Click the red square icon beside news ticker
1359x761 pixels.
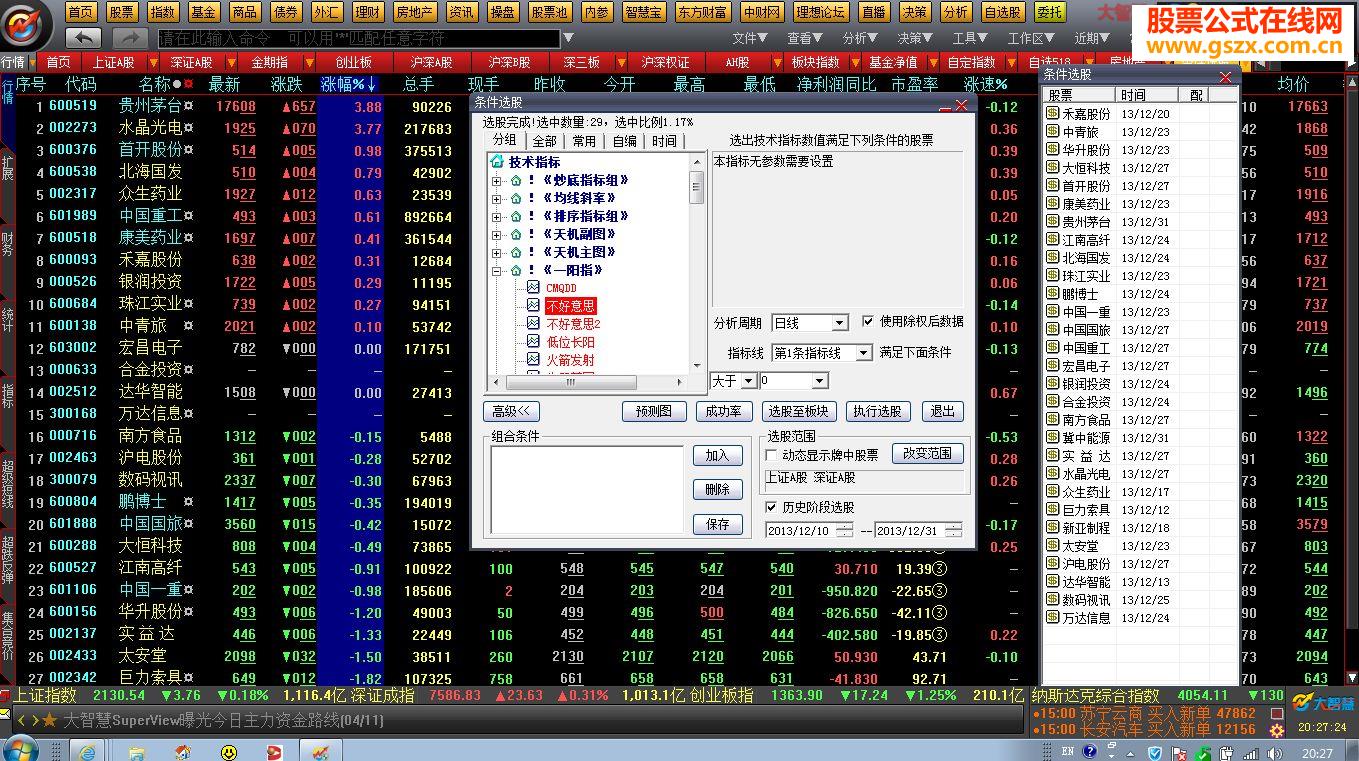1276,713
